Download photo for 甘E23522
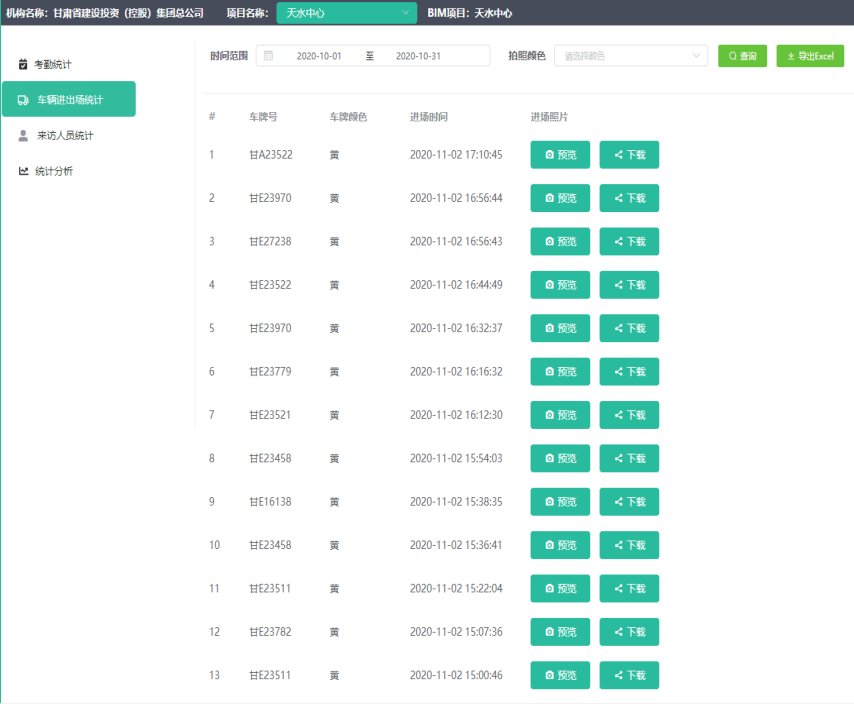 coord(629,285)
